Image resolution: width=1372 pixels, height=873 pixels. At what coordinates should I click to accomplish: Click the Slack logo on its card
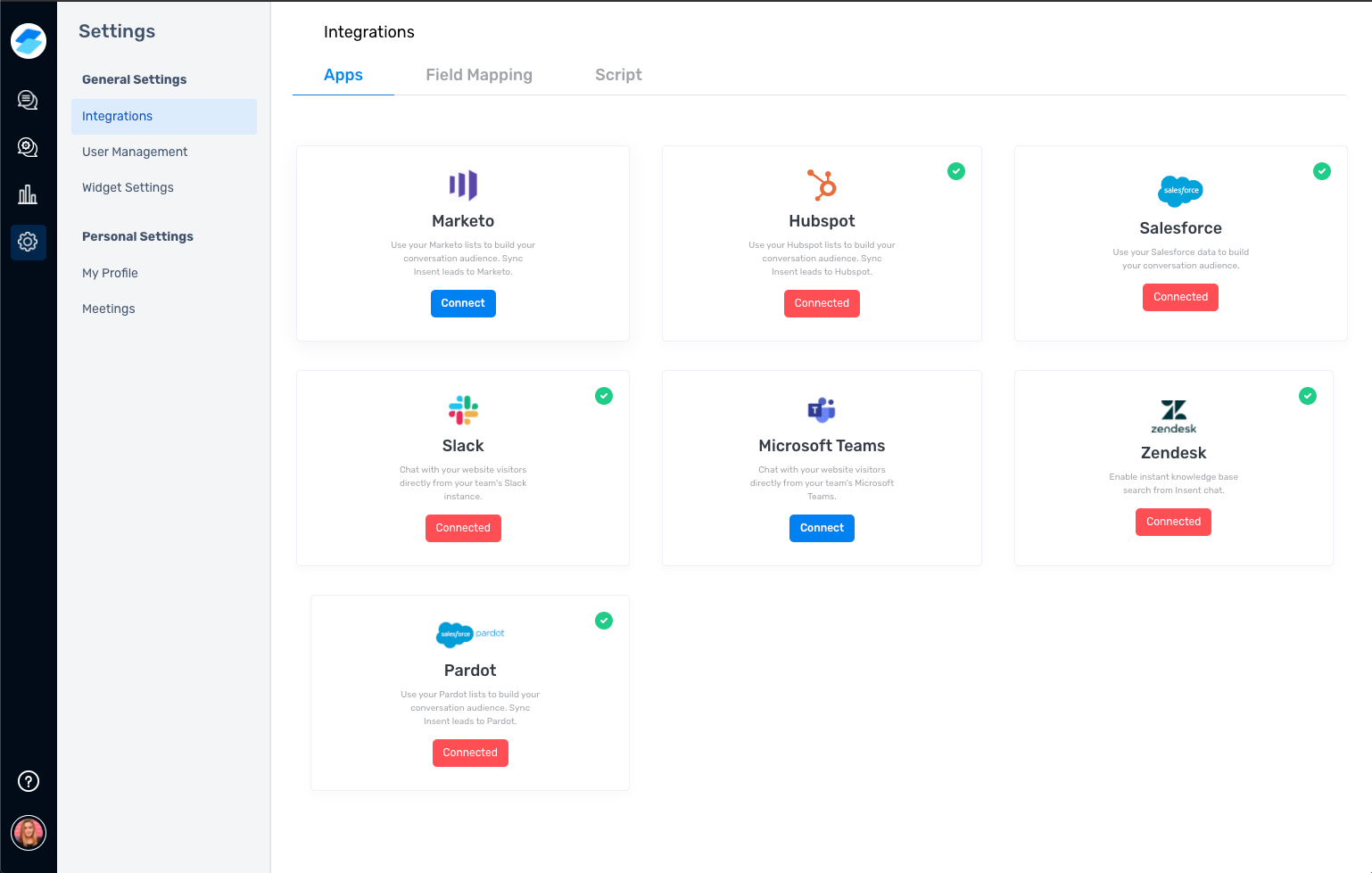click(x=463, y=410)
